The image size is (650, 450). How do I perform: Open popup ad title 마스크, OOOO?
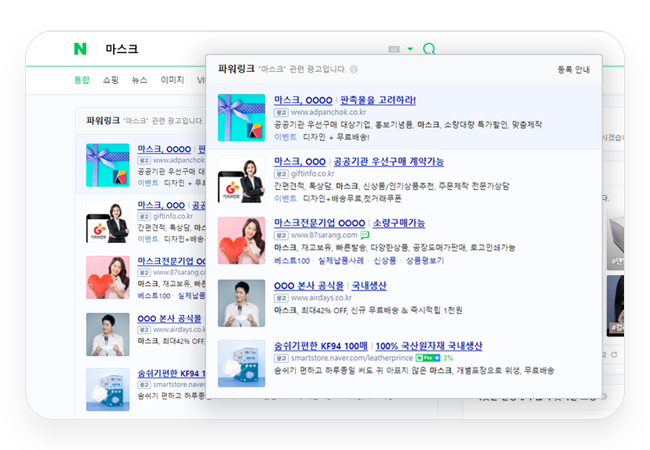303,100
